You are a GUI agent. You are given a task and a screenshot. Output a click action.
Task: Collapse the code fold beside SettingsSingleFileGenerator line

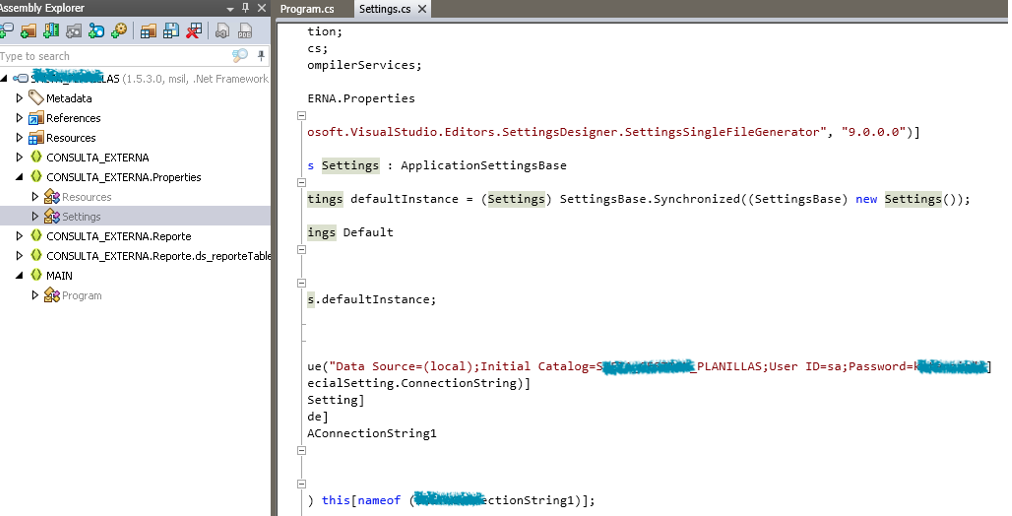[x=302, y=117]
